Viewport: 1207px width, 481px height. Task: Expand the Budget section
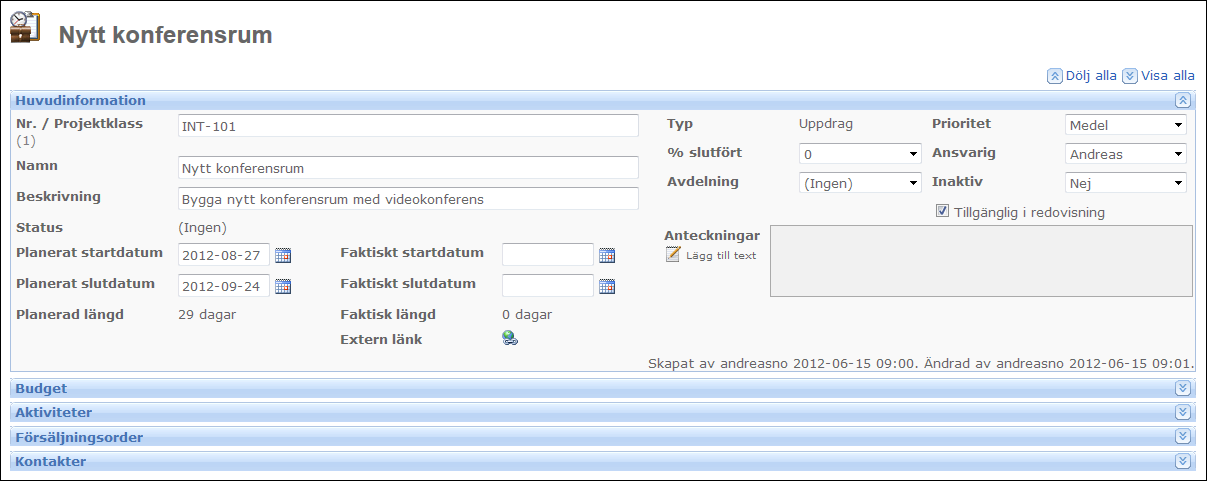[1183, 388]
